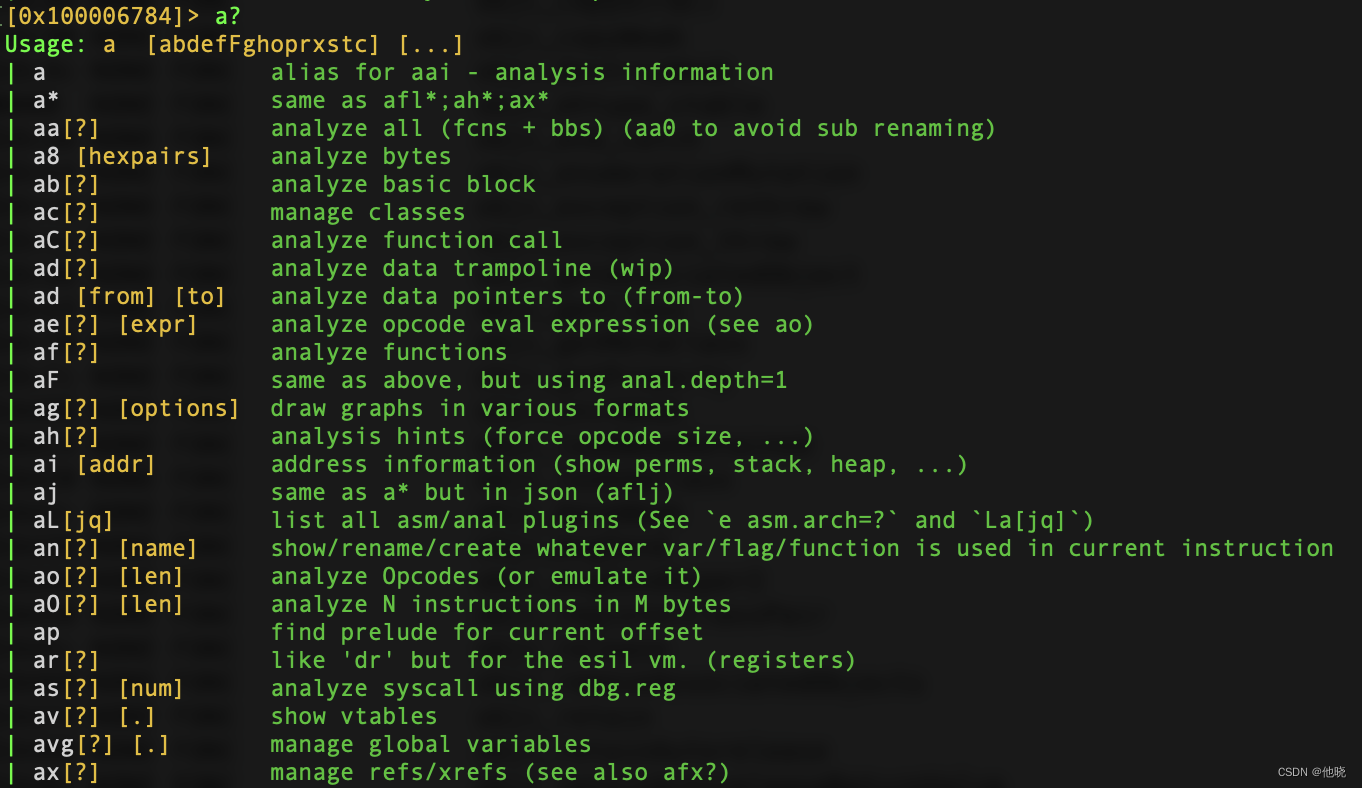This screenshot has width=1362, height=788.
Task: Click the 'af[?]' analyze functions entry
Action: tap(66, 353)
